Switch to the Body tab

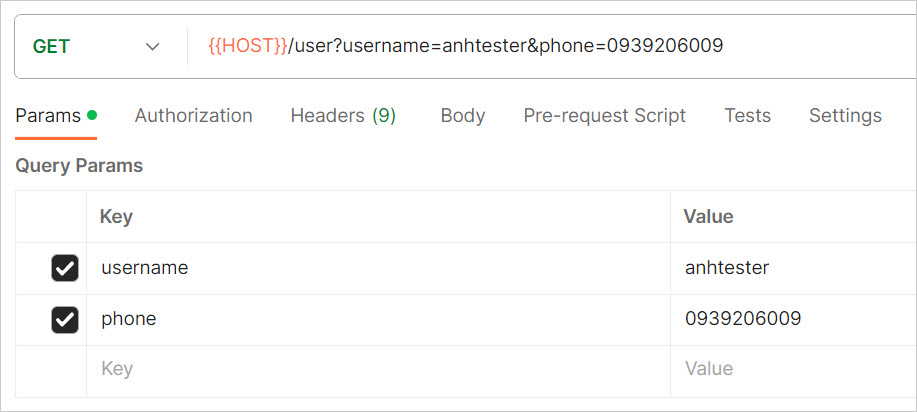click(x=463, y=116)
